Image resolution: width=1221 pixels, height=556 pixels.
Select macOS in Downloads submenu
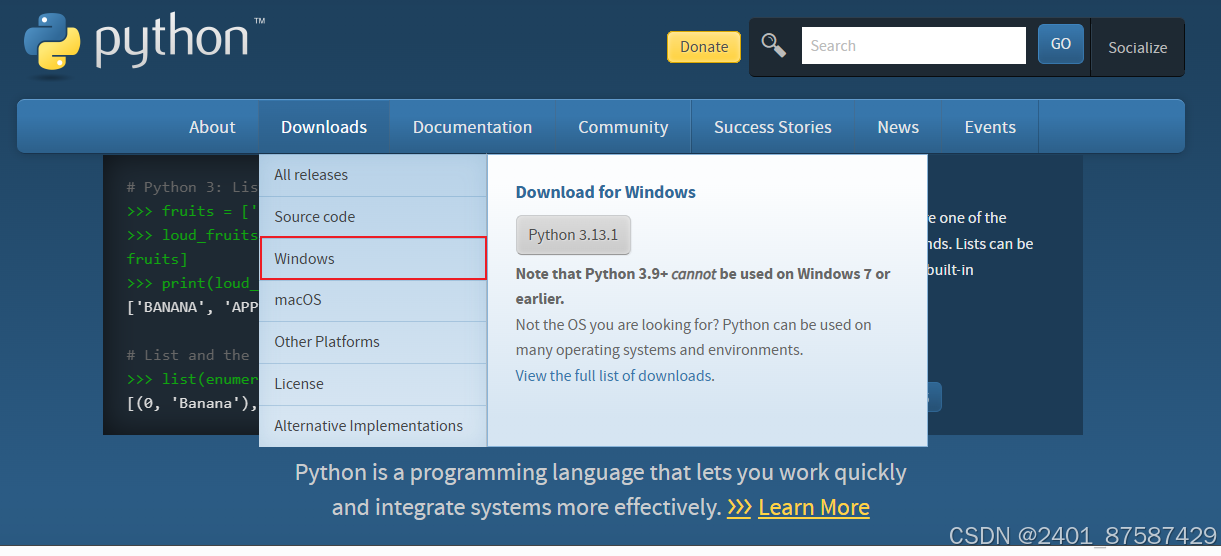373,300
